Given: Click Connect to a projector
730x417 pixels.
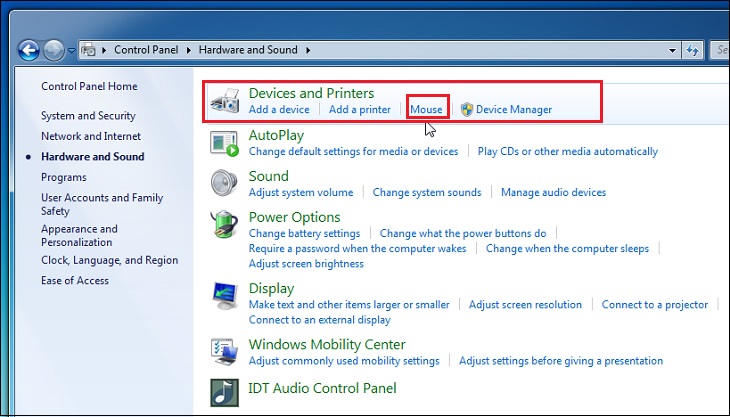Looking at the screenshot, I should coord(655,305).
